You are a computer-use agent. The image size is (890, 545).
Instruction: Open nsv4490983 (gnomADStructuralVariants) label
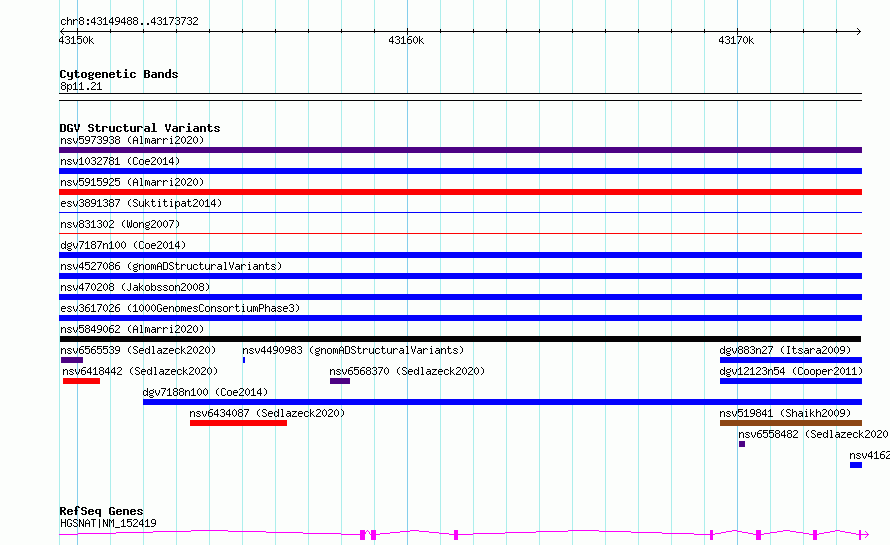(353, 350)
